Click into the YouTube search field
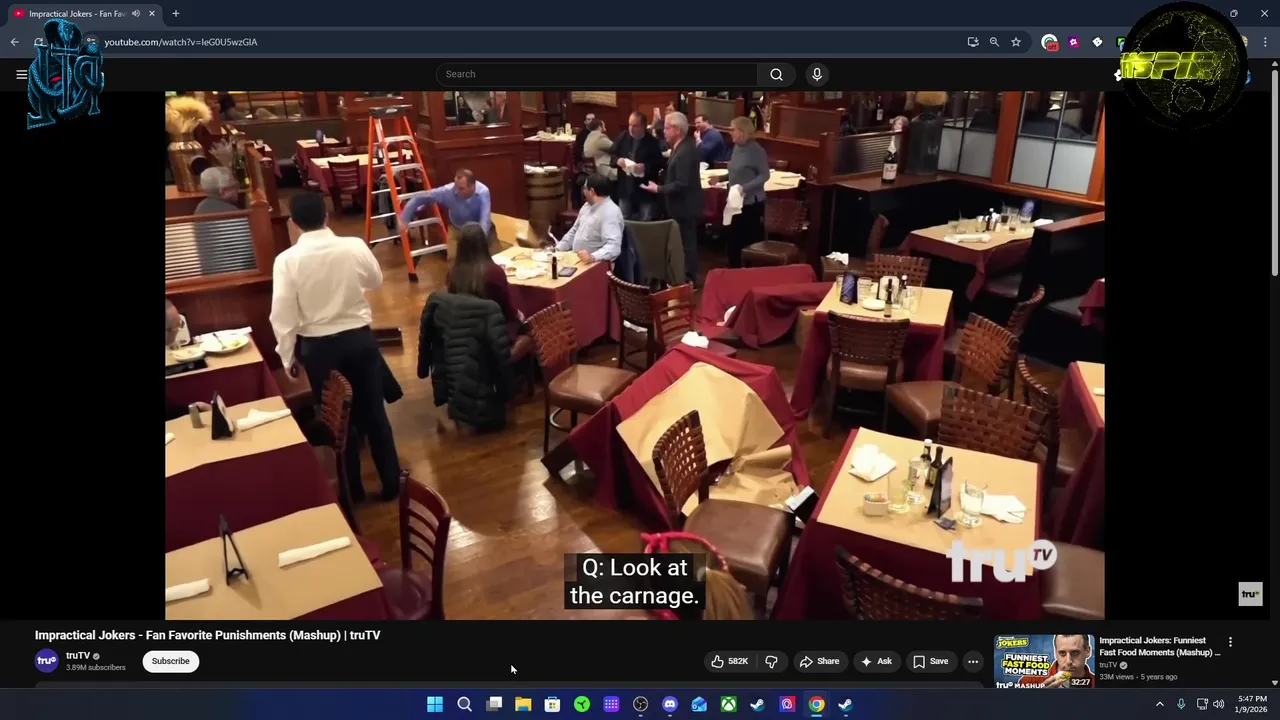This screenshot has height=720, width=1280. point(597,74)
